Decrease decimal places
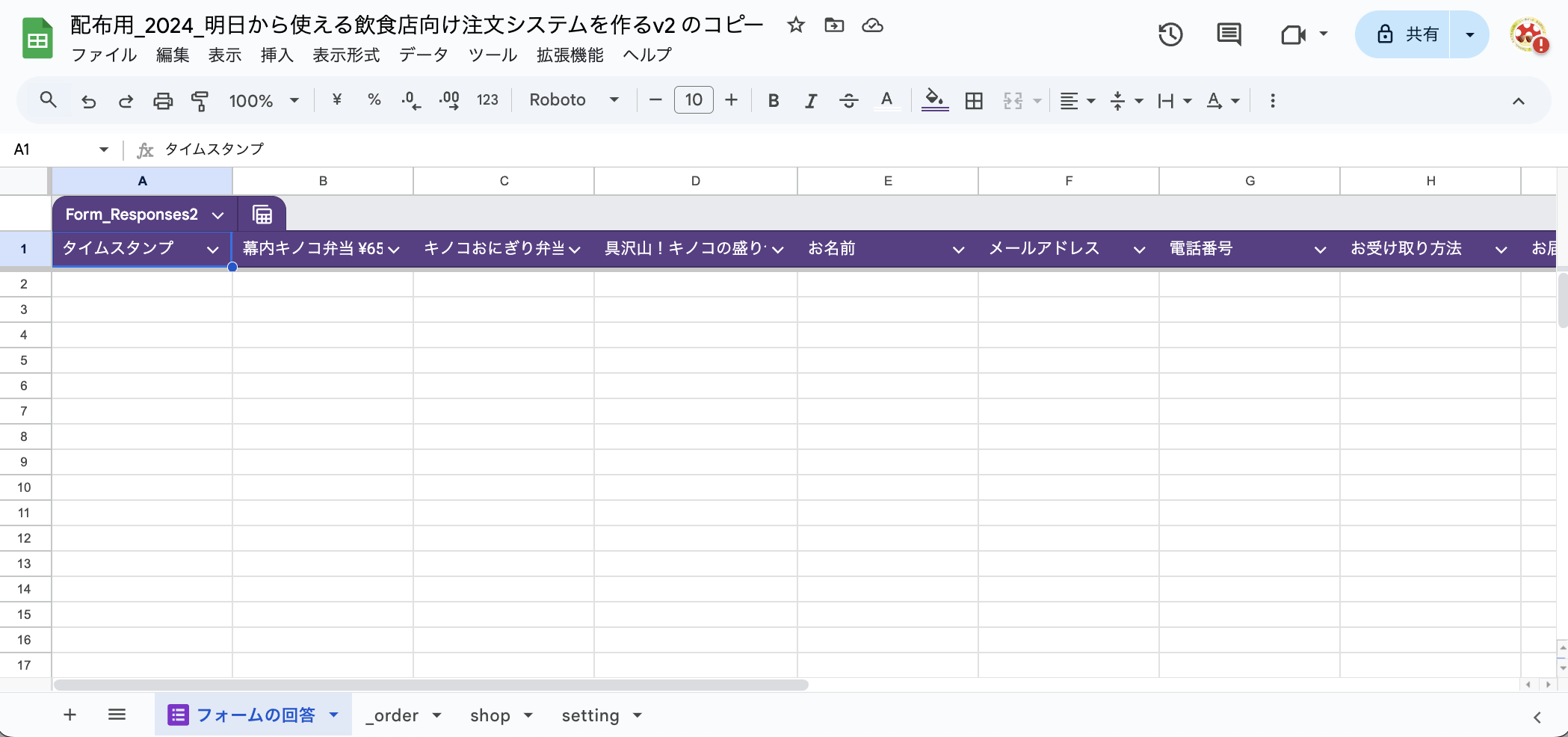 point(411,100)
